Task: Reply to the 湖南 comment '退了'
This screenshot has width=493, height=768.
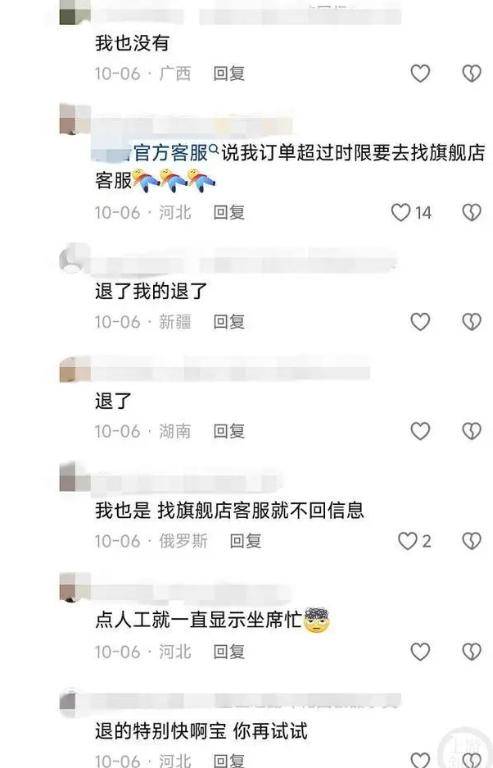Action: tap(229, 431)
